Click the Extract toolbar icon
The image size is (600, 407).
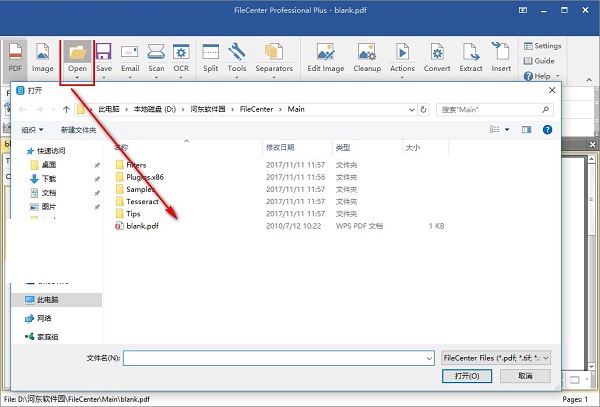(472, 51)
